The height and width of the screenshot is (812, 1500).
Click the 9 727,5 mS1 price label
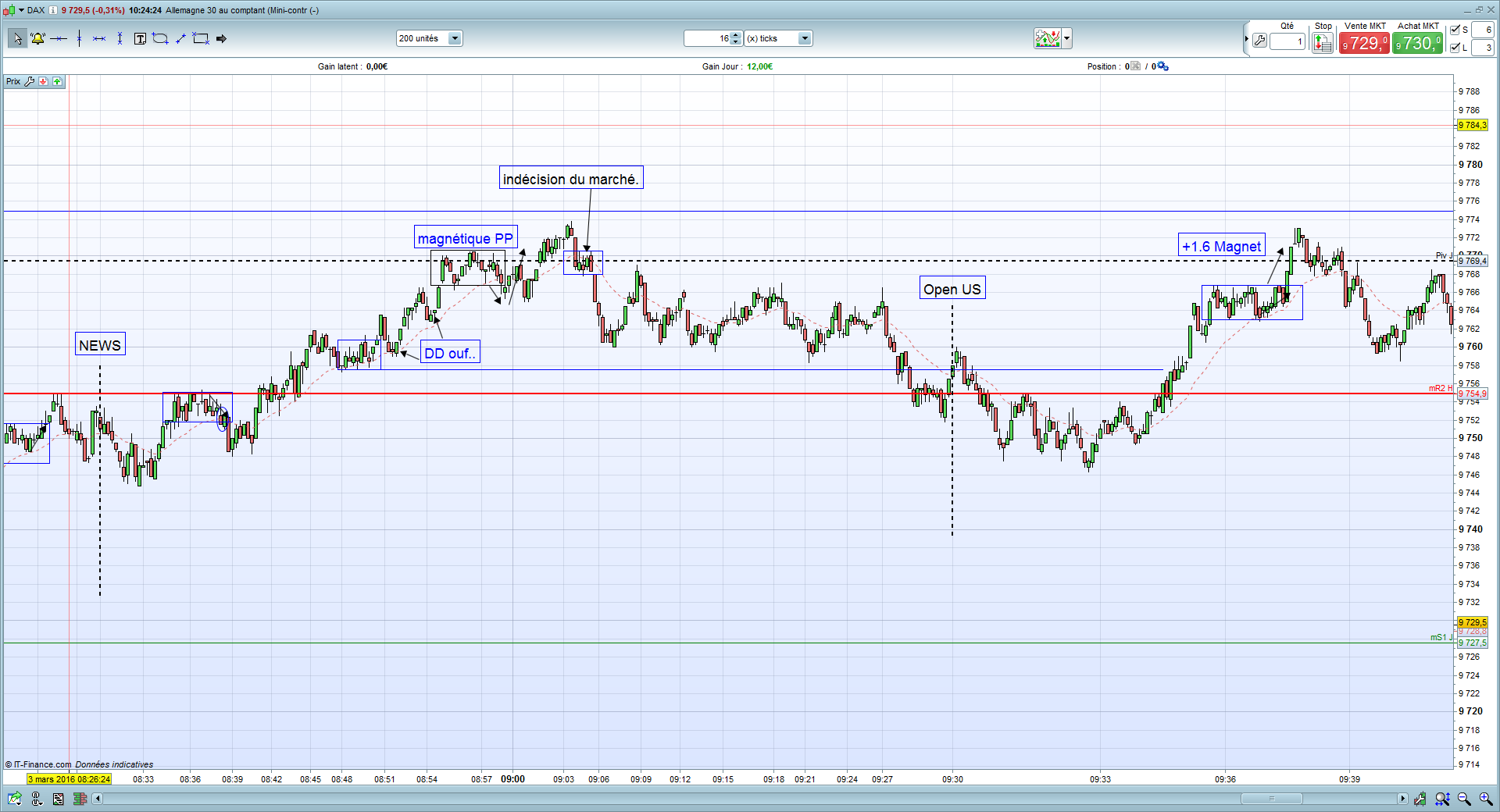1473,643
